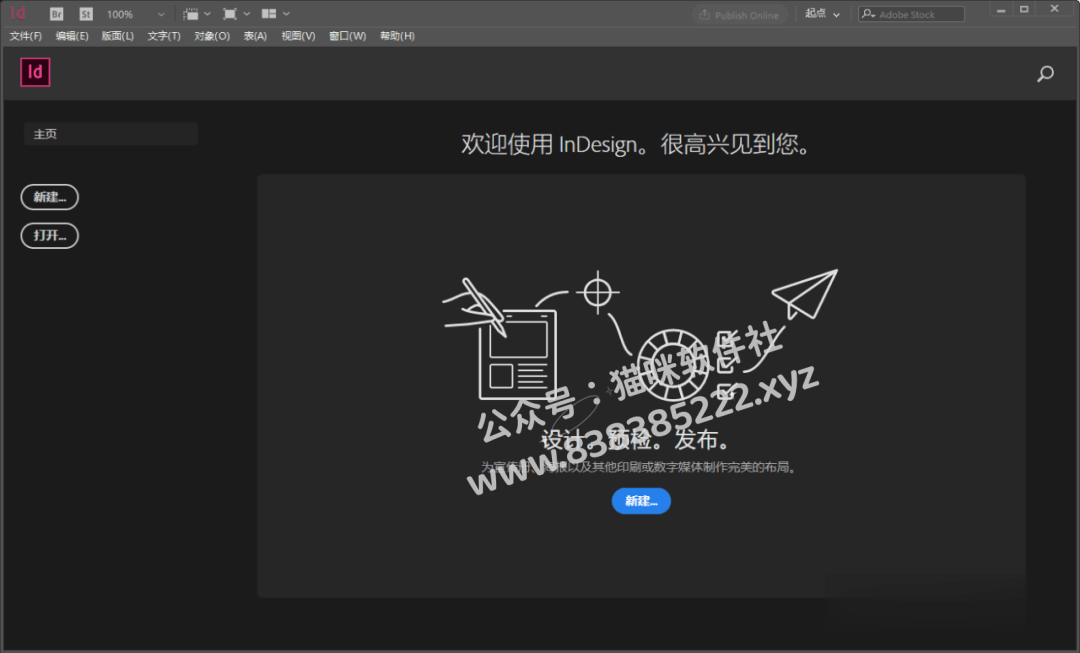Open the view options dropdown
Viewport: 1080px width, 653px height.
point(197,14)
